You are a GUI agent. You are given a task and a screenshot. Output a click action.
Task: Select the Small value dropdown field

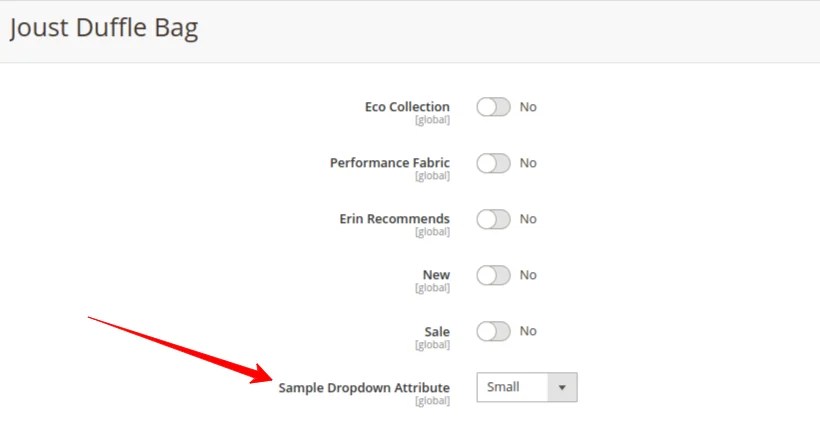point(527,387)
